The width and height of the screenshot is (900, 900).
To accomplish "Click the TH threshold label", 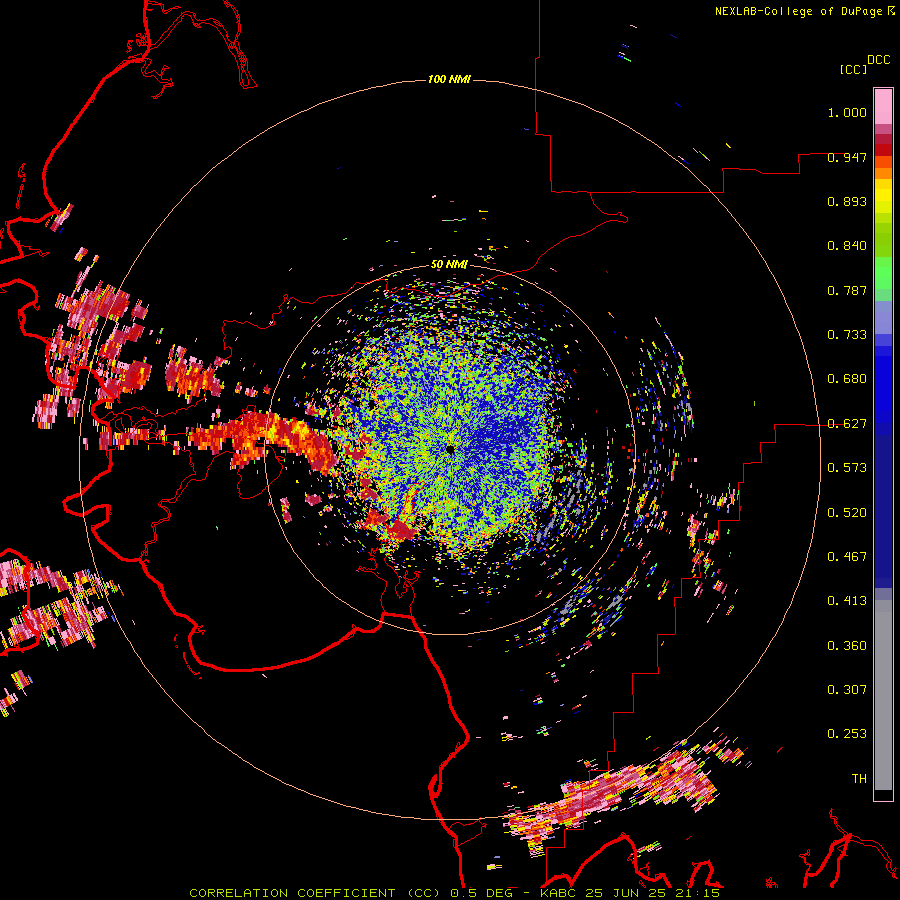I will click(x=859, y=779).
